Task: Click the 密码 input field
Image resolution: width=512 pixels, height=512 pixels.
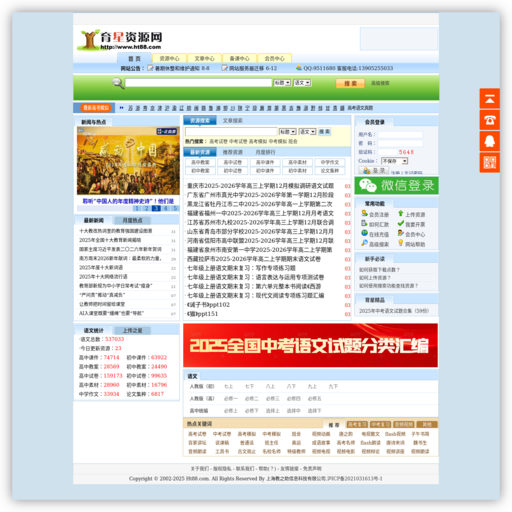Action: [x=400, y=143]
